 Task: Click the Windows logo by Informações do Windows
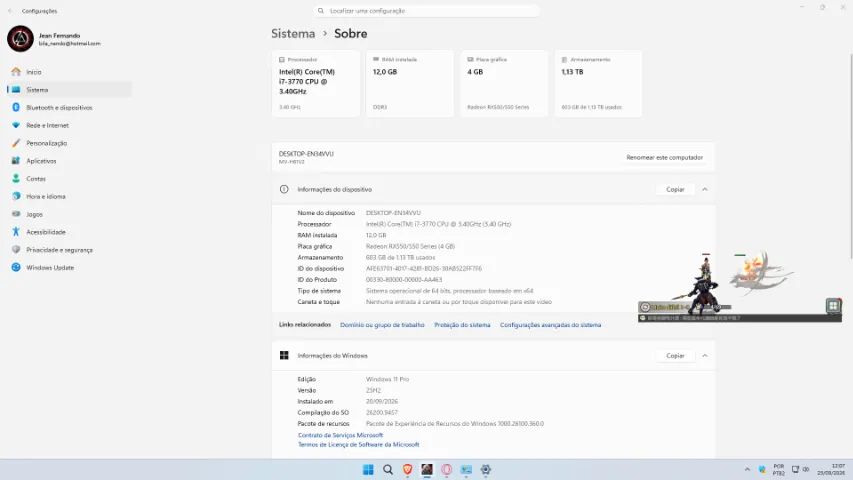click(284, 355)
